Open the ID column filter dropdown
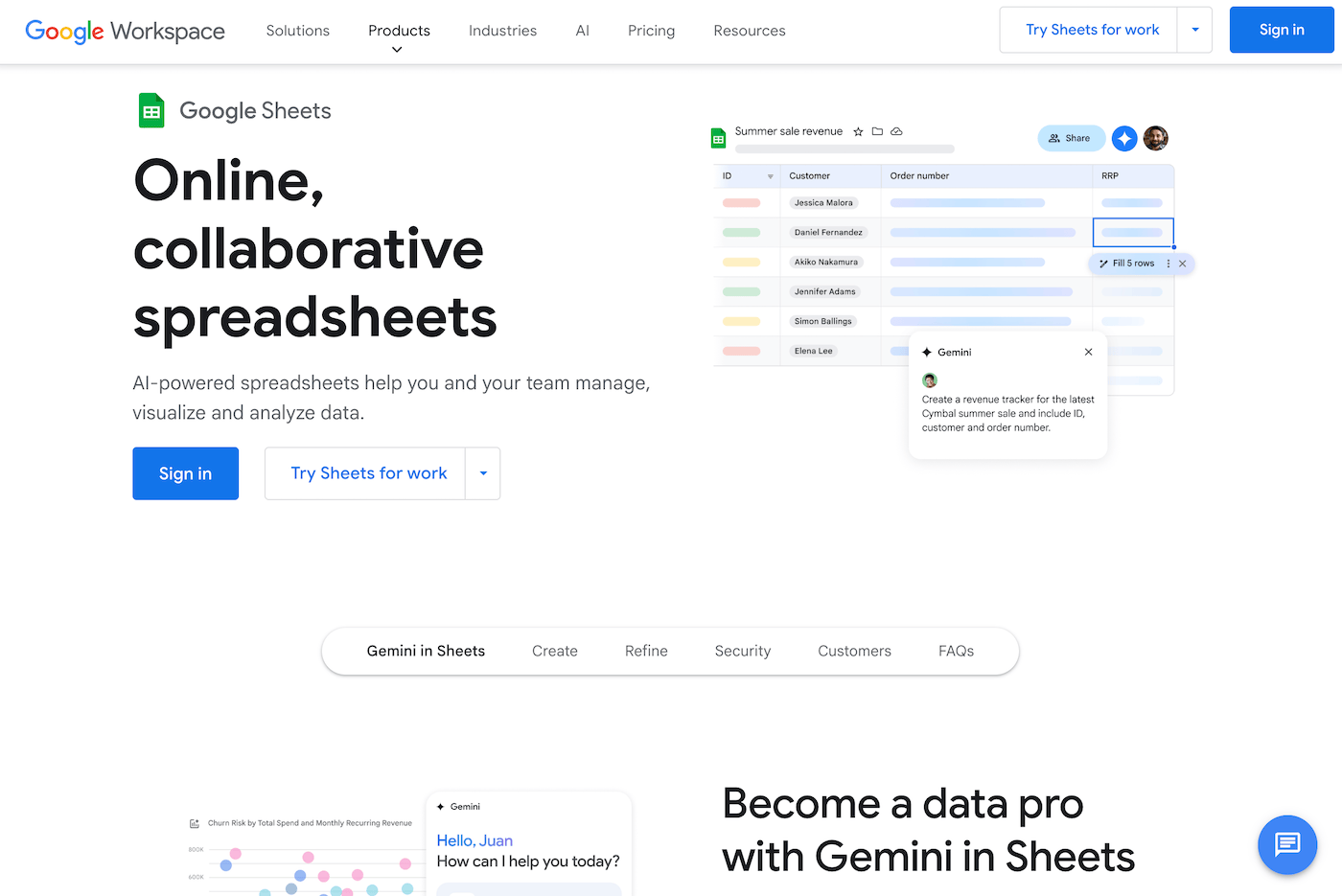1342x896 pixels. coord(770,176)
